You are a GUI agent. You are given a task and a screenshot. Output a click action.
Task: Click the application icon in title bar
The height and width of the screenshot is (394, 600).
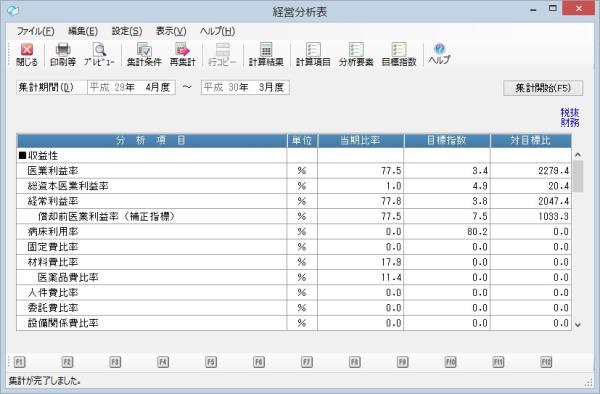[13, 11]
